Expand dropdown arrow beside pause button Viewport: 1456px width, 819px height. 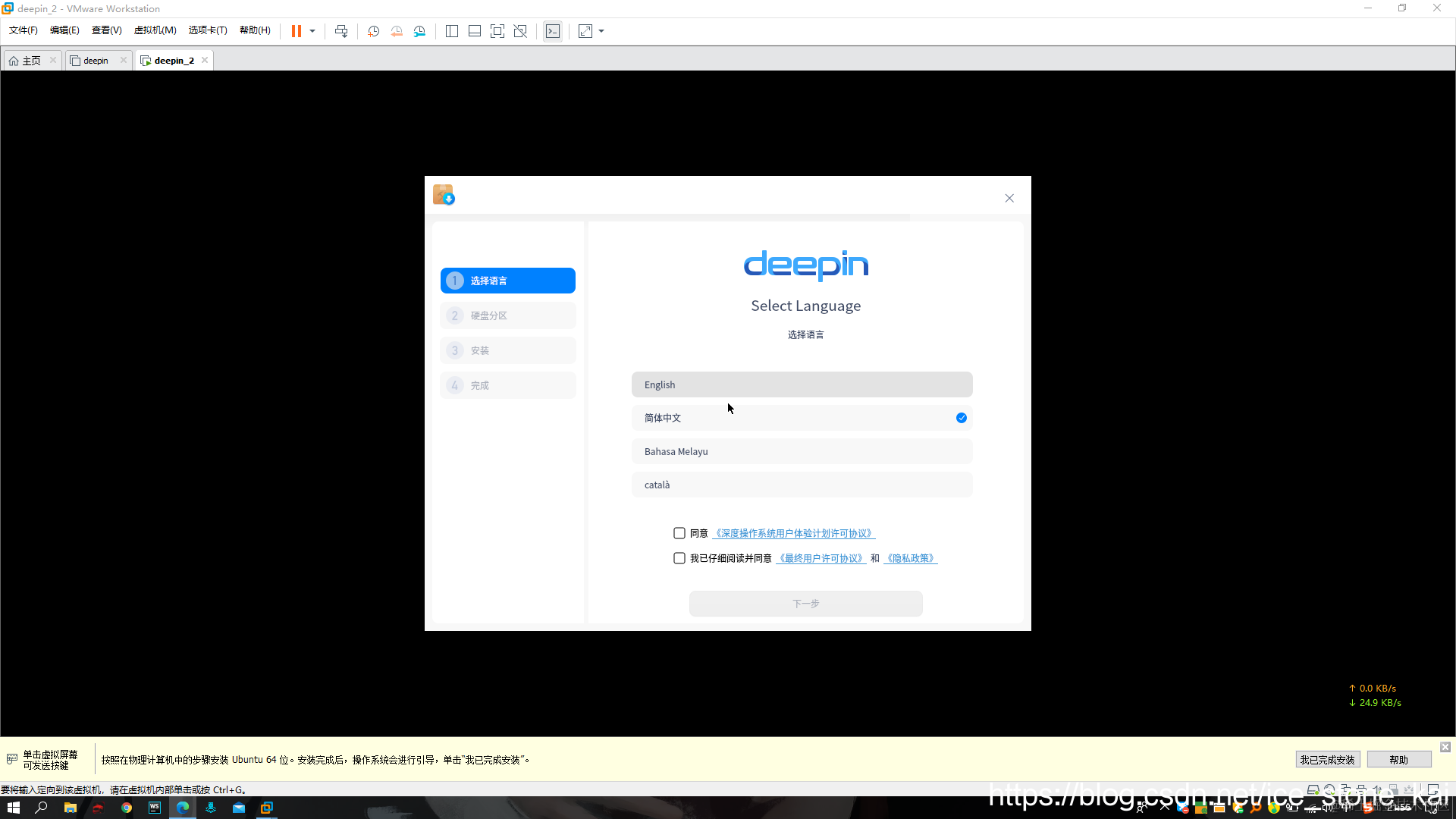[312, 31]
